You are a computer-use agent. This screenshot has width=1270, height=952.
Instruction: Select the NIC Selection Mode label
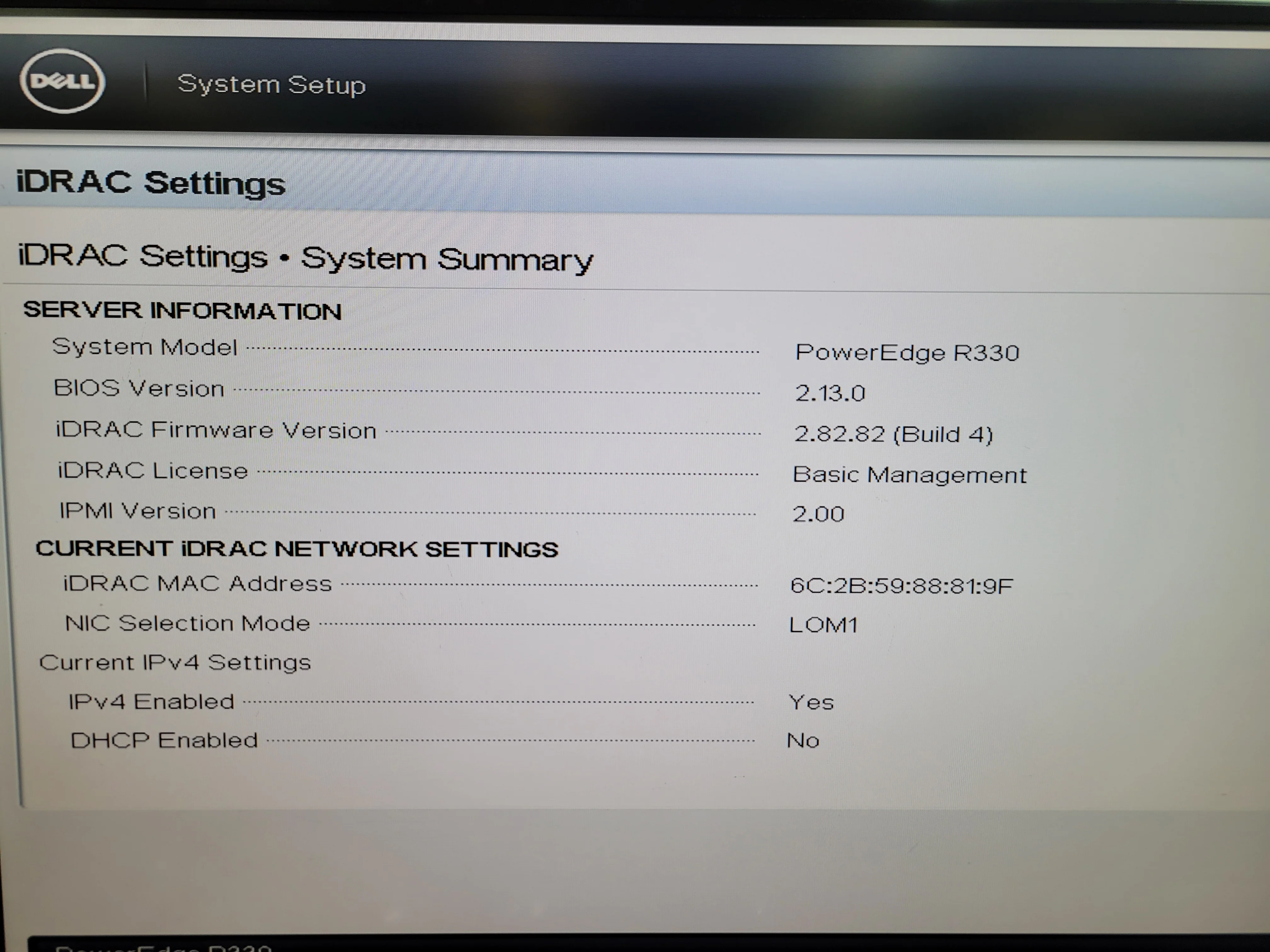[188, 623]
